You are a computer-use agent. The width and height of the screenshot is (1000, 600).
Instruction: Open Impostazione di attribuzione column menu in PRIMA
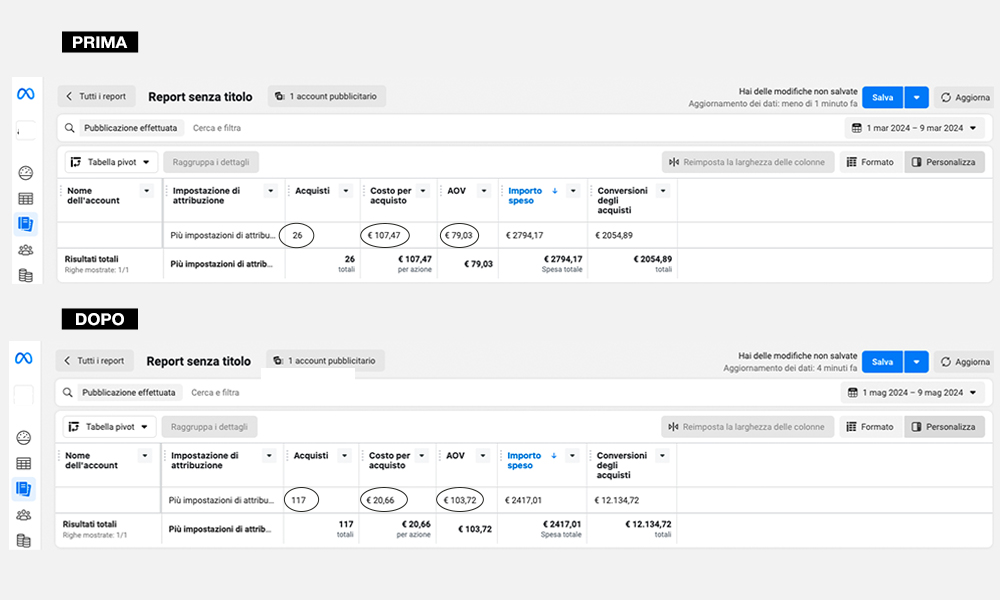[x=270, y=191]
